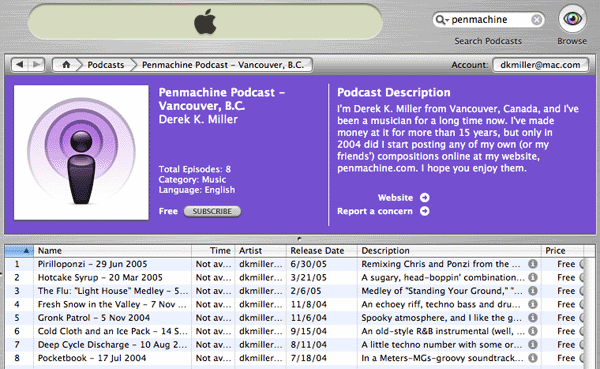Sort episodes by Artist column
Screen dimensions: 600x369
261,251
